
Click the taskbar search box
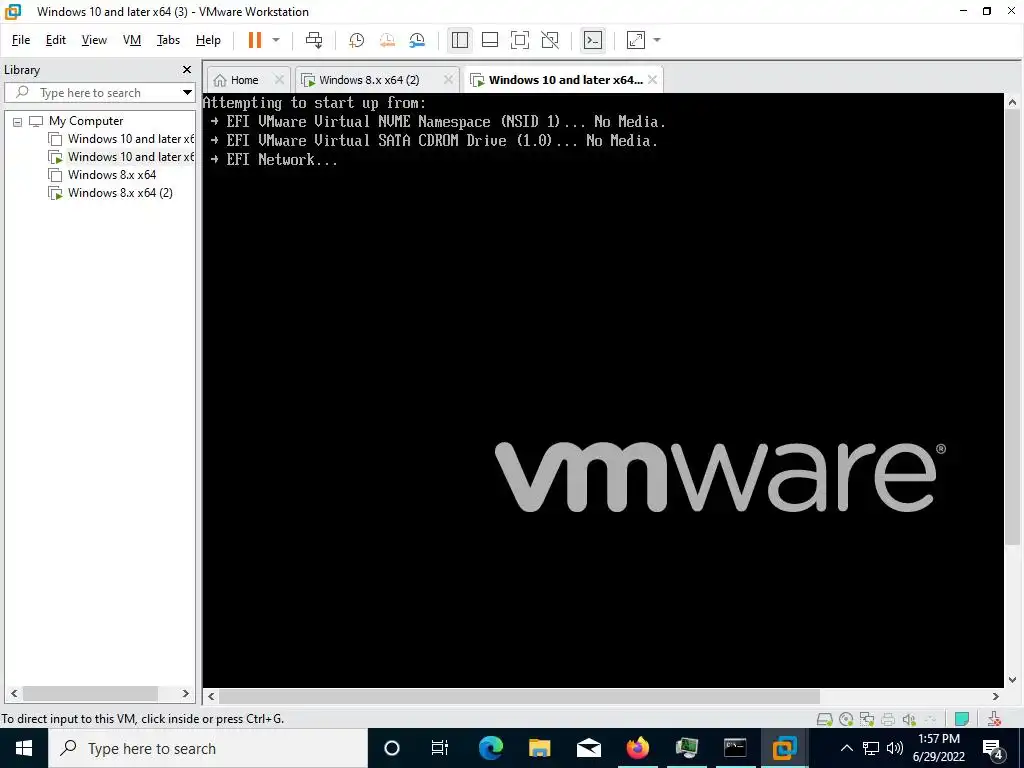point(208,748)
